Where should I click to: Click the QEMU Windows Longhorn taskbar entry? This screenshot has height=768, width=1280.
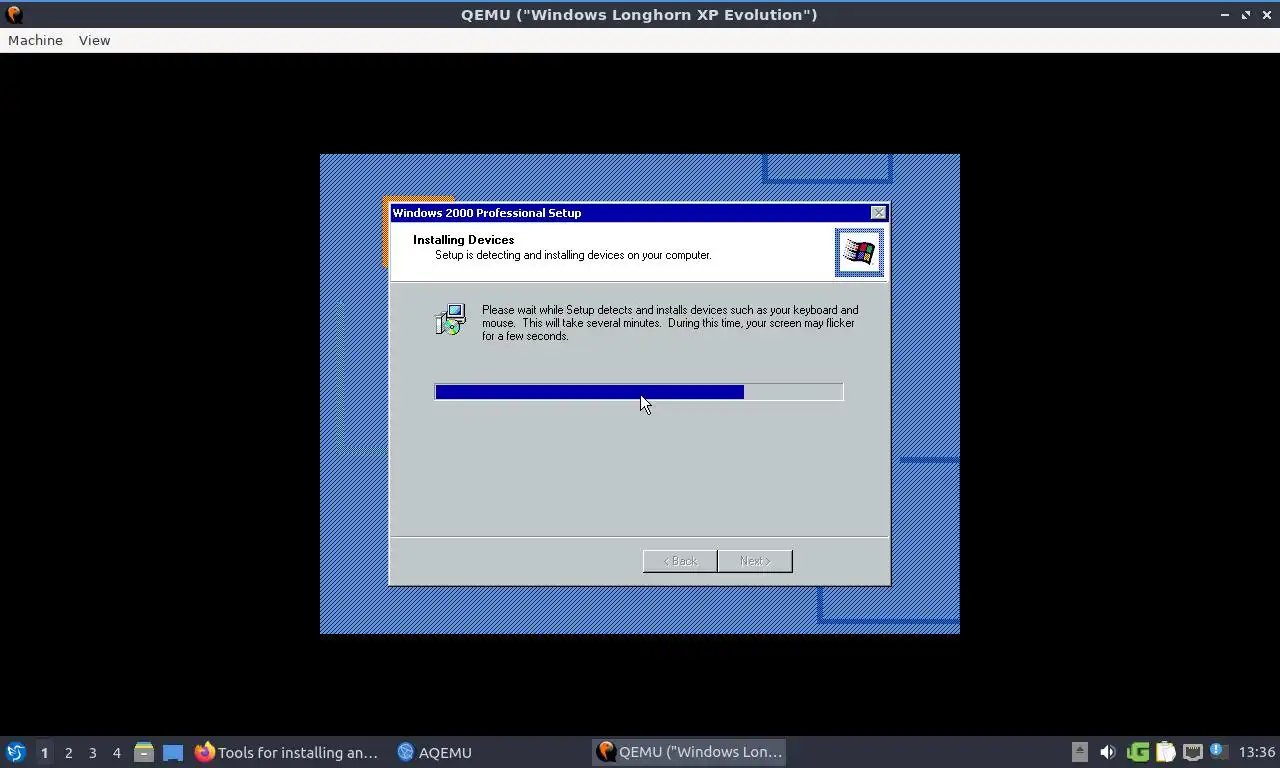pyautogui.click(x=689, y=752)
